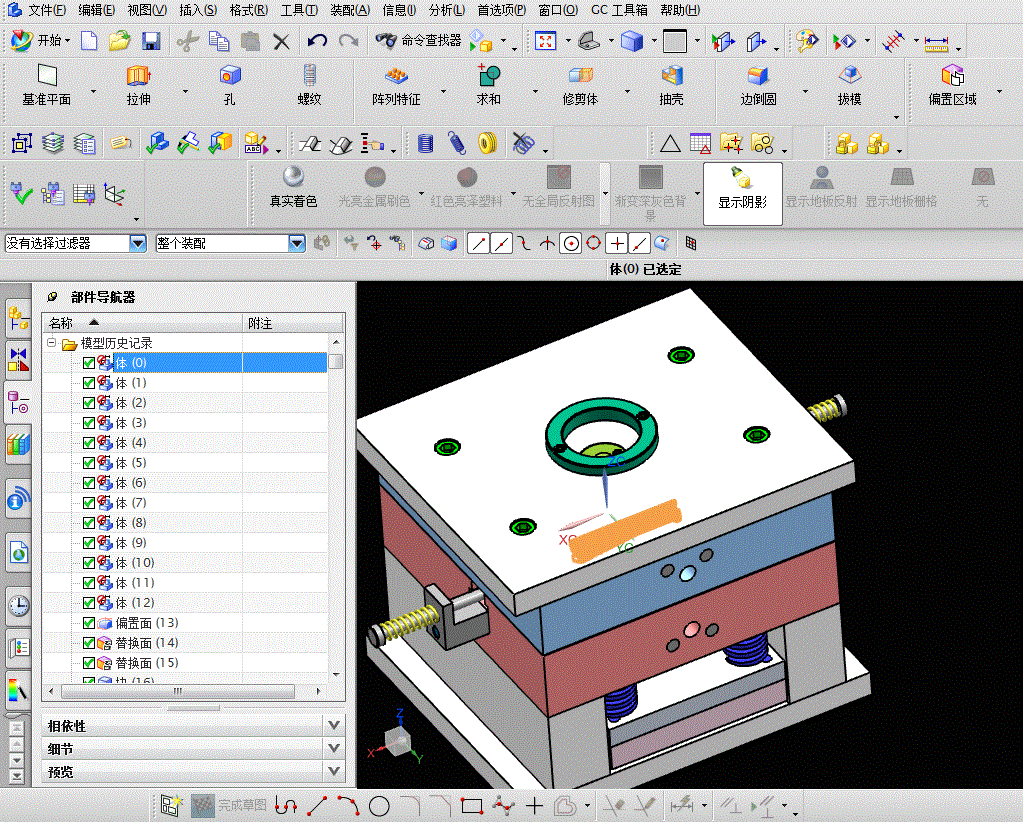Open the 装配(A) menu
This screenshot has height=822, width=1023.
[350, 10]
